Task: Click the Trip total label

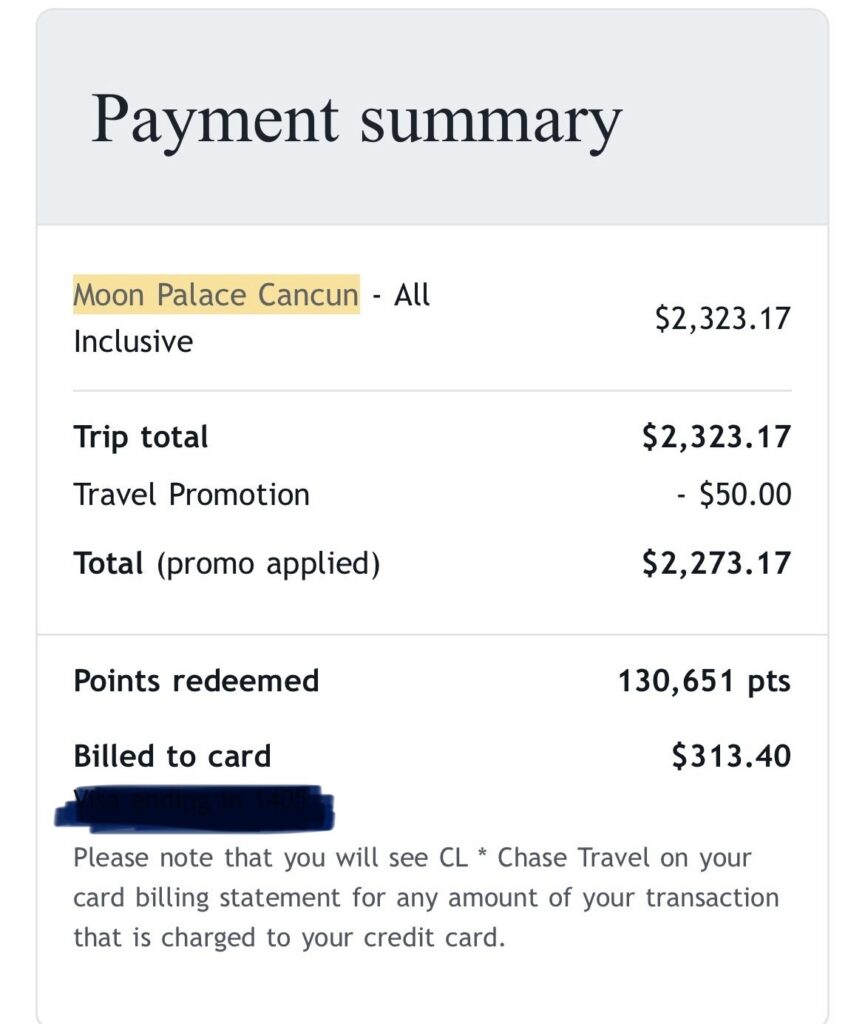Action: click(141, 437)
